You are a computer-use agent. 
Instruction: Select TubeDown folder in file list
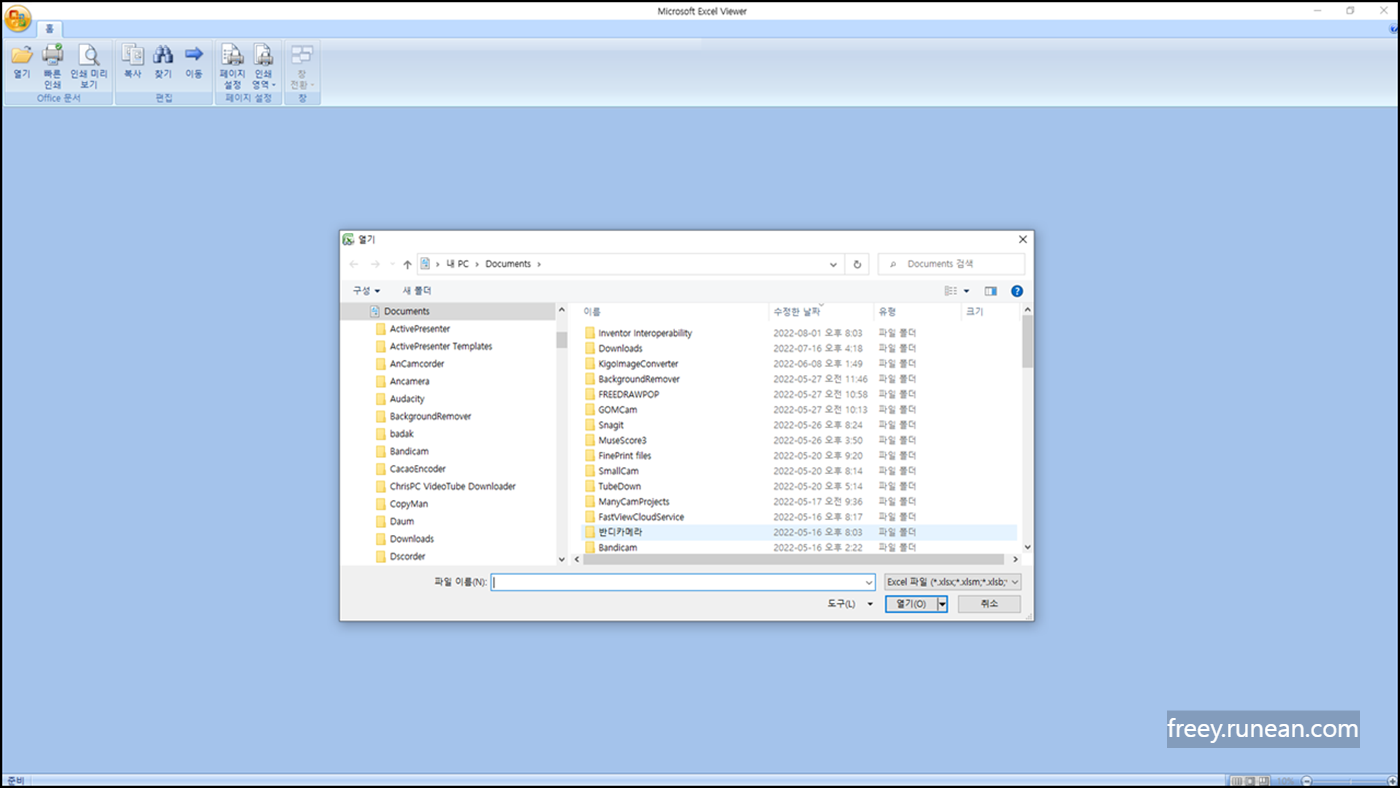(x=619, y=486)
